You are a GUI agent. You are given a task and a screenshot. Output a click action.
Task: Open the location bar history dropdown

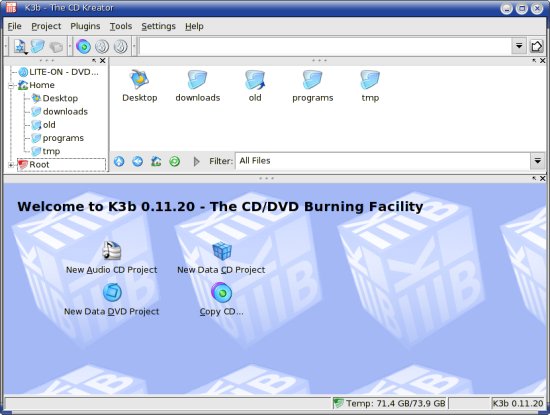point(519,46)
